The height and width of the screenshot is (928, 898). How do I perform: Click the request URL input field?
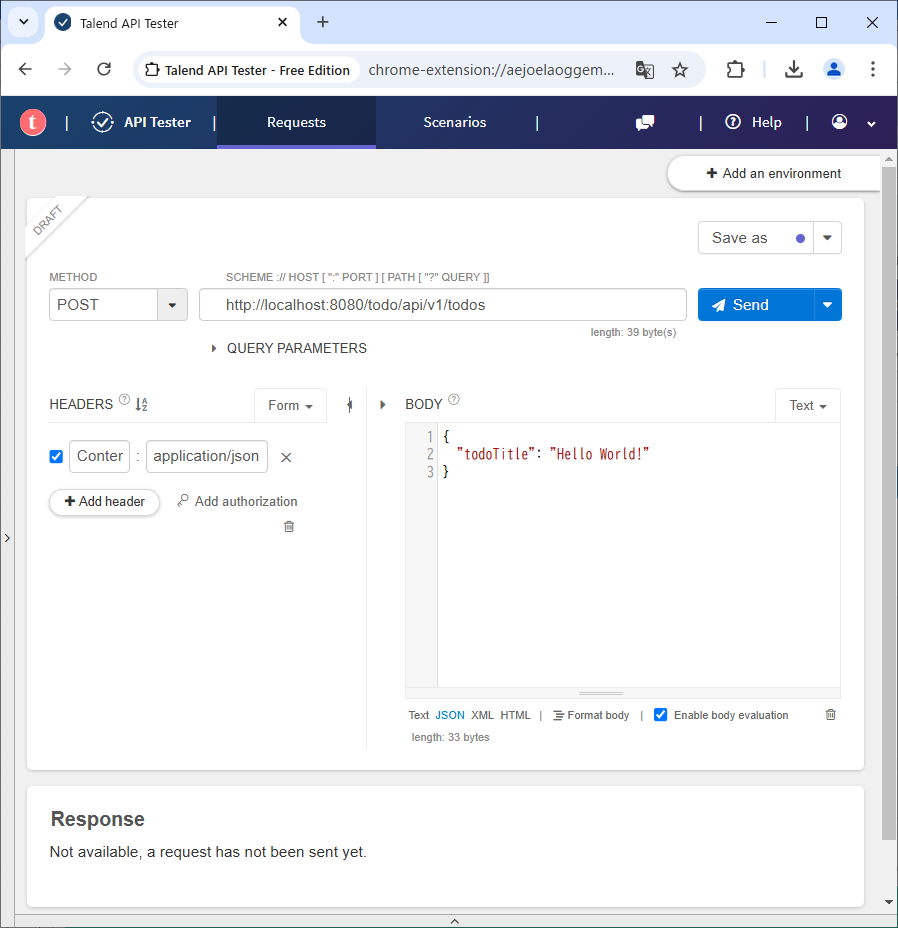click(442, 305)
